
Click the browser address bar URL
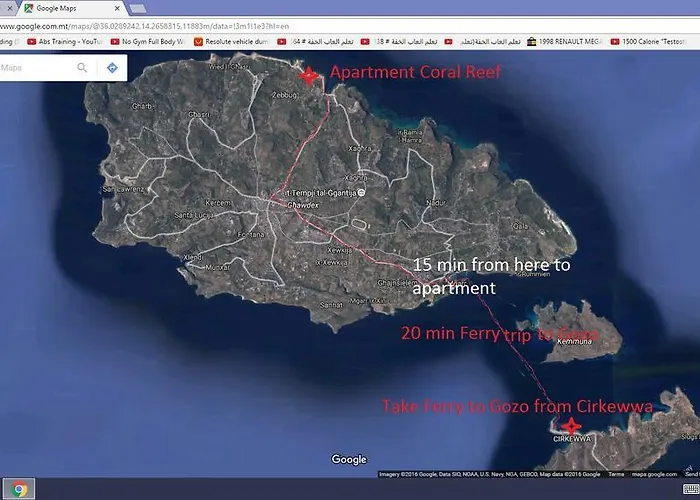click(150, 24)
